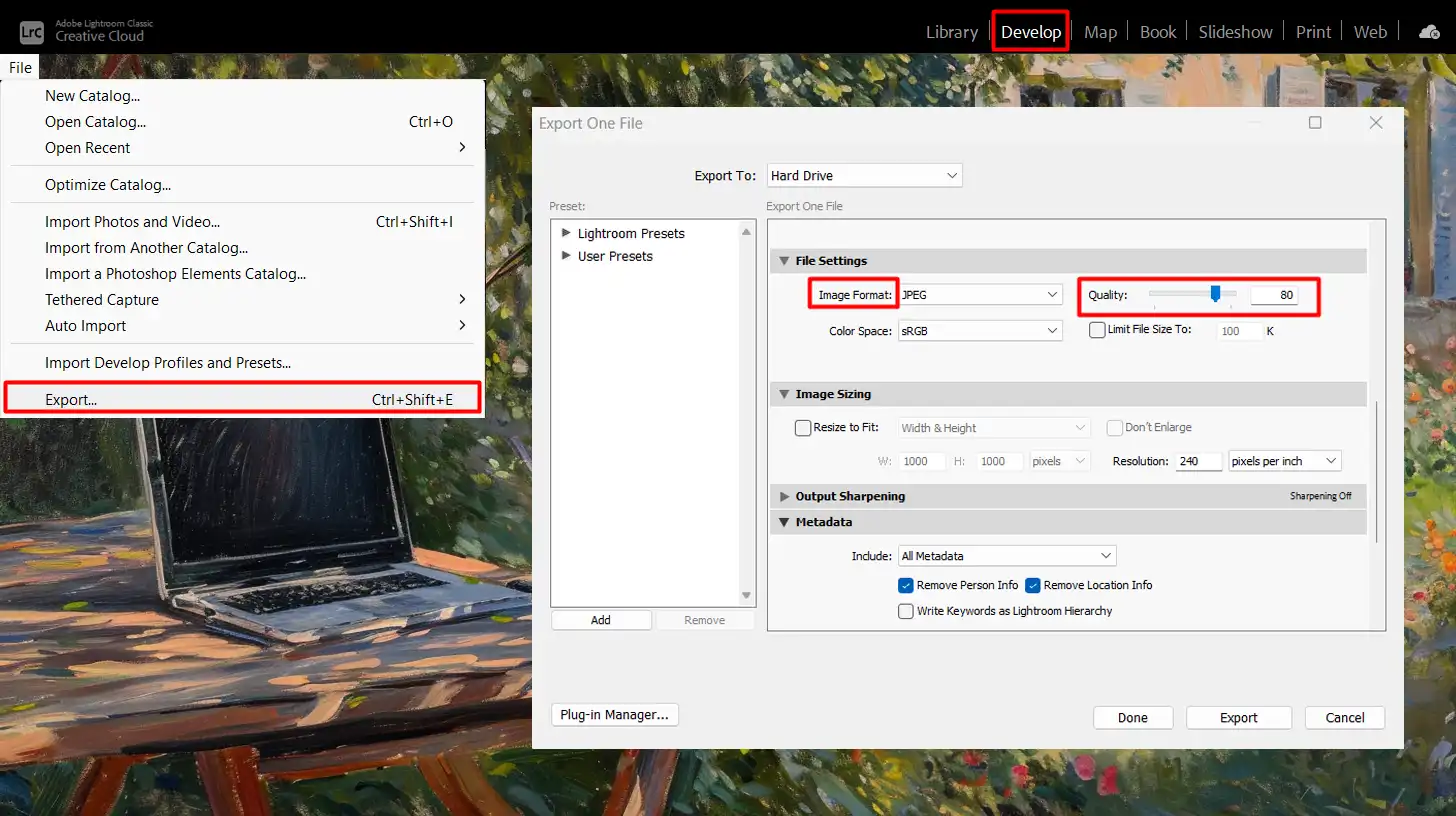Maximize the Export One File dialog
1456x816 pixels.
pyautogui.click(x=1315, y=122)
